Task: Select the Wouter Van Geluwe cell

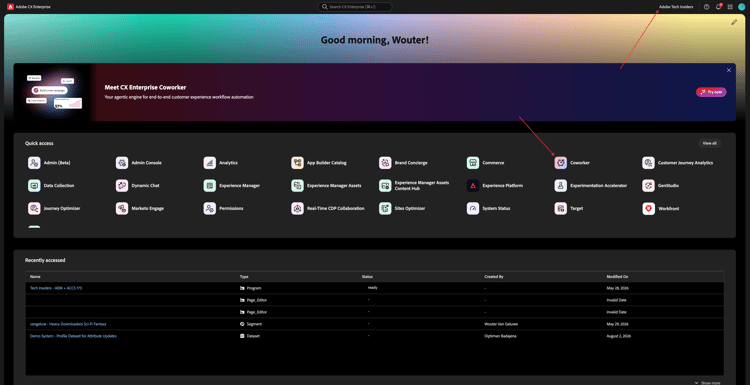Action: click(x=501, y=324)
